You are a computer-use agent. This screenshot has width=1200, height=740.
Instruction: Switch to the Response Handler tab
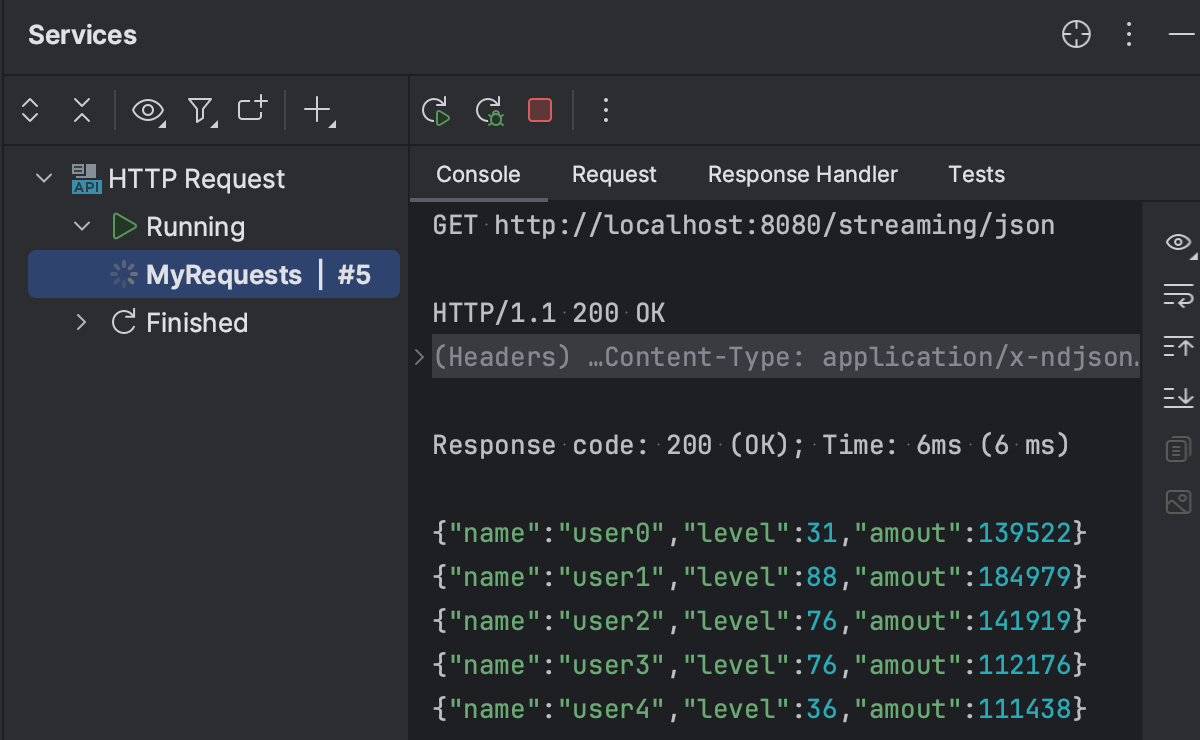click(x=802, y=174)
